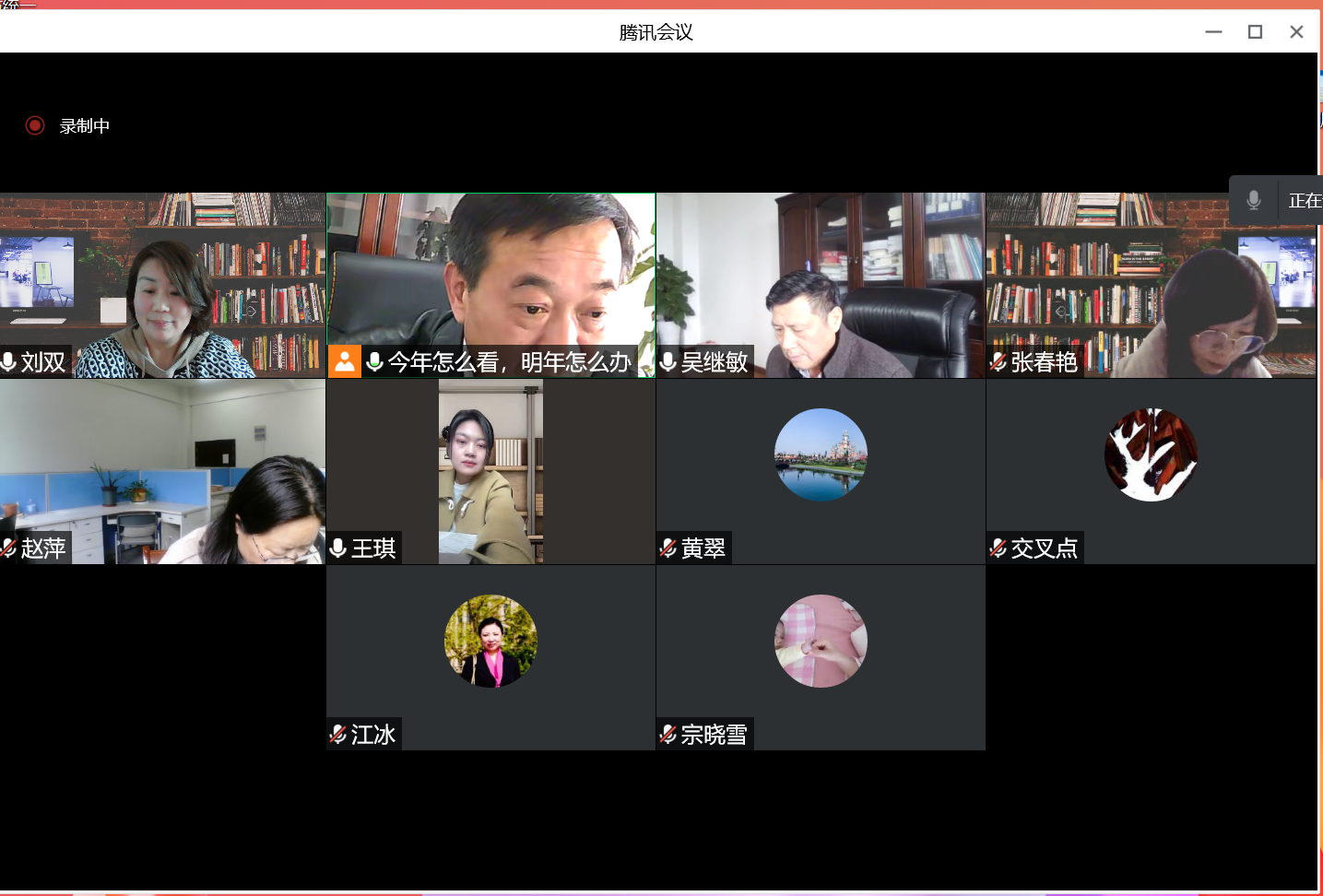Click the 录制中 recording status text

(x=85, y=126)
